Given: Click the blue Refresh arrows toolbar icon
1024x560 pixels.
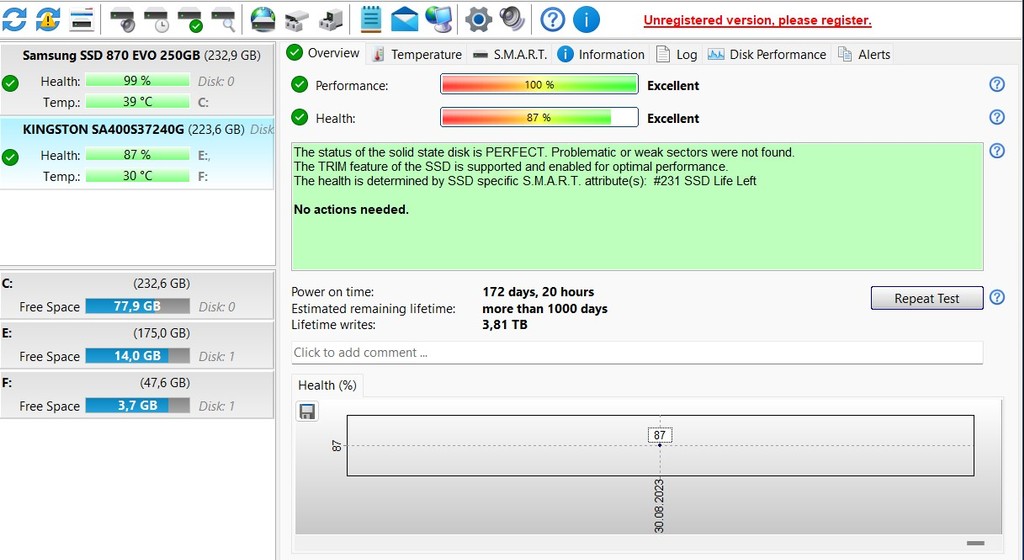Looking at the screenshot, I should [14, 19].
